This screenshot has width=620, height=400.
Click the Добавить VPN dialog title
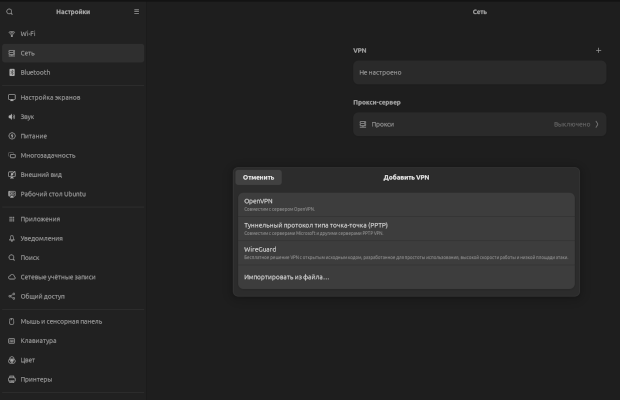(406, 177)
